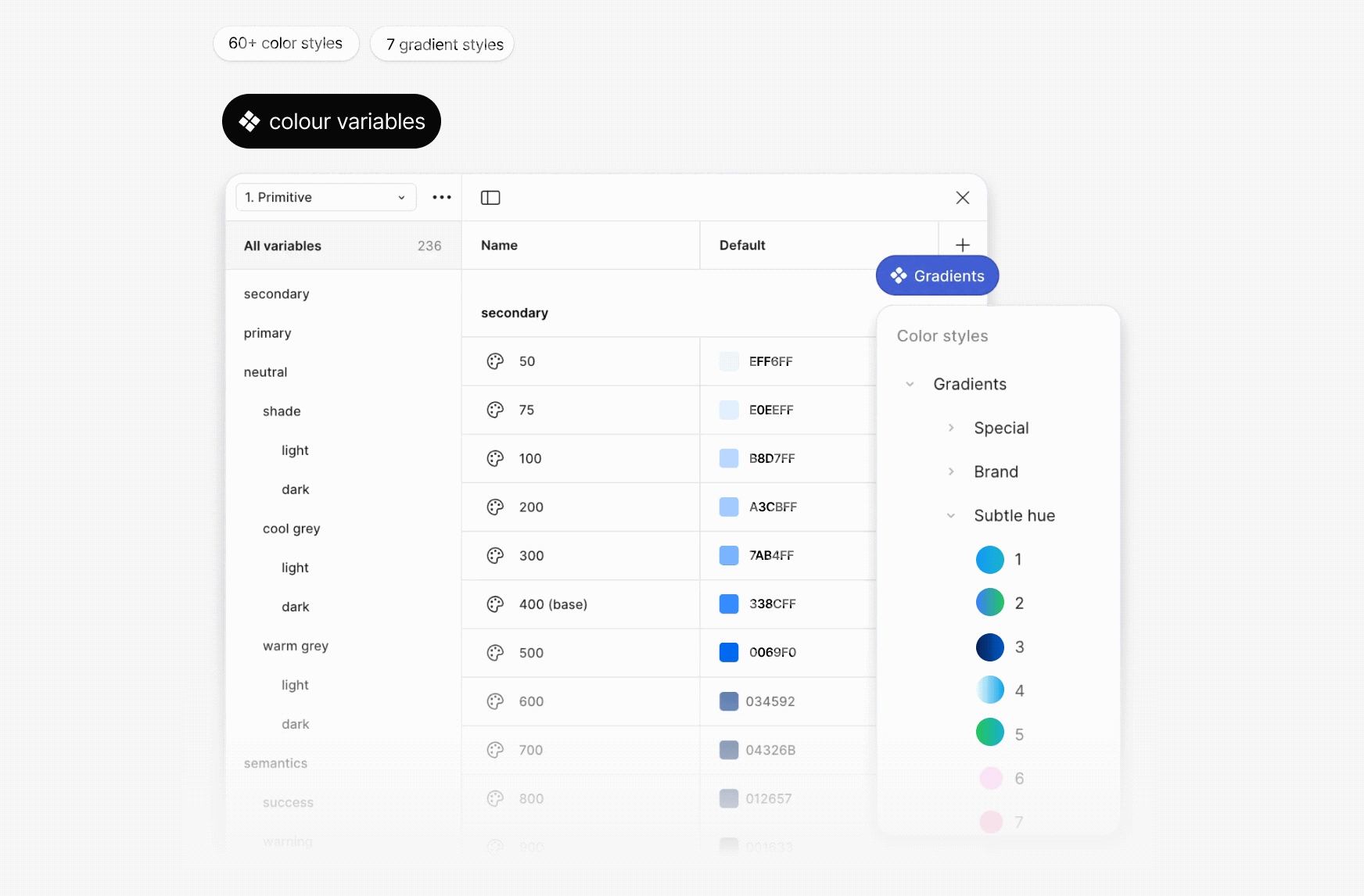Click the palette icon for variable 100

coord(495,458)
